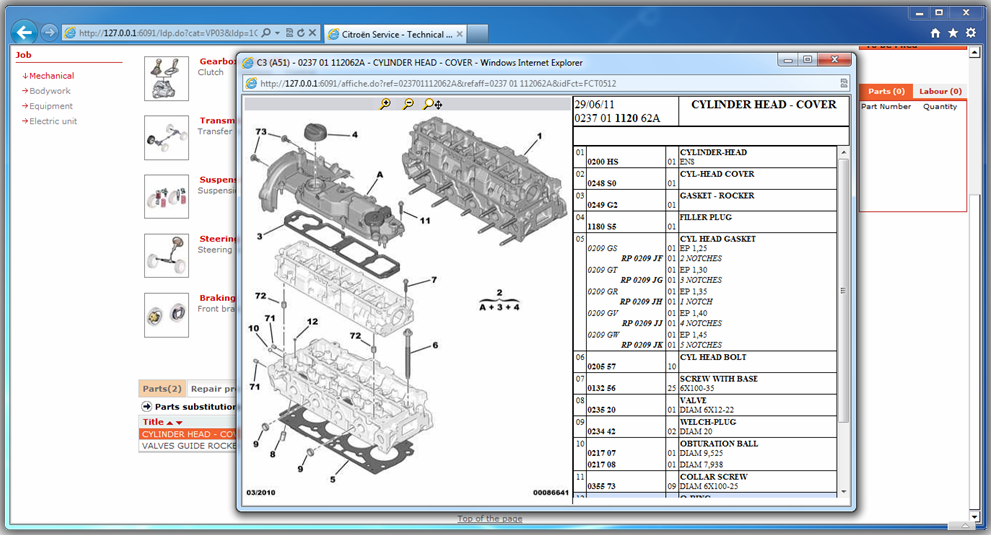The width and height of the screenshot is (991, 535).
Task: Maximize the cylinder head popup window
Action: [807, 59]
